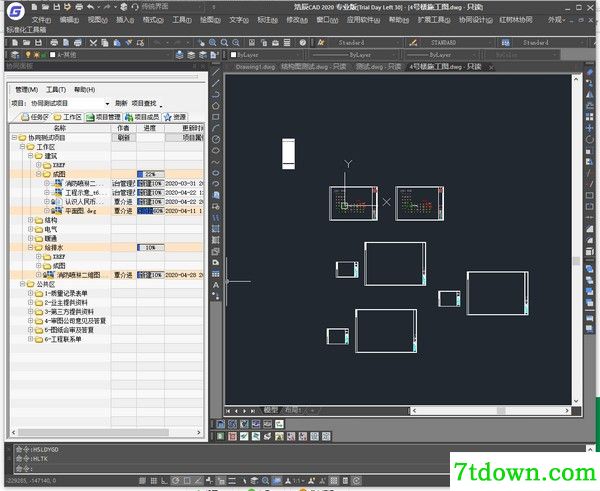The height and width of the screenshot is (491, 600).
Task: Open the layer properties manager icon
Action: (15, 55)
